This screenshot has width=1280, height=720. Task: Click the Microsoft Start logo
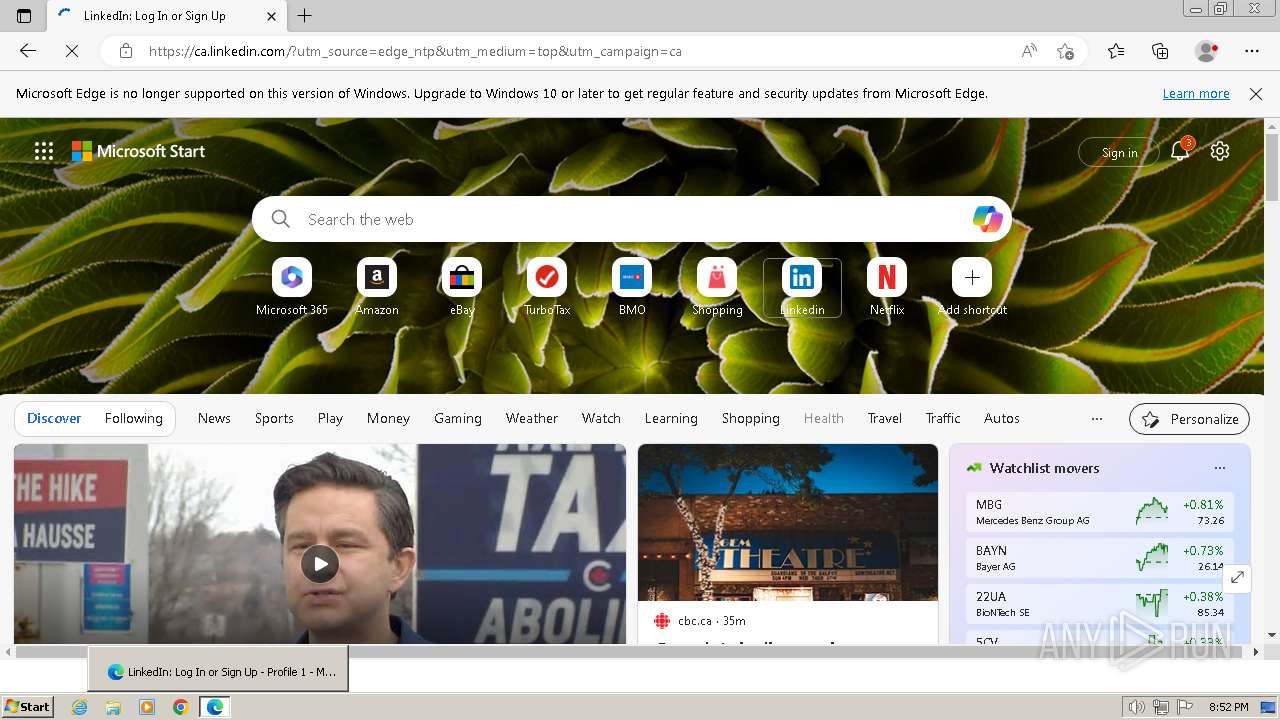(x=138, y=151)
